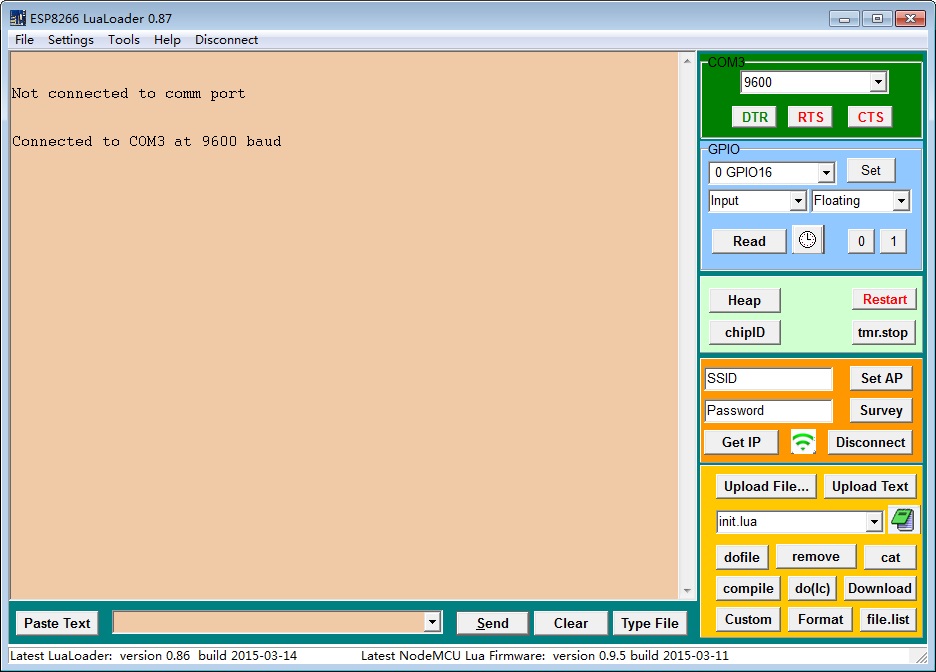Click the 'Not connected to comm port' line
The width and height of the screenshot is (936, 672).
(128, 94)
